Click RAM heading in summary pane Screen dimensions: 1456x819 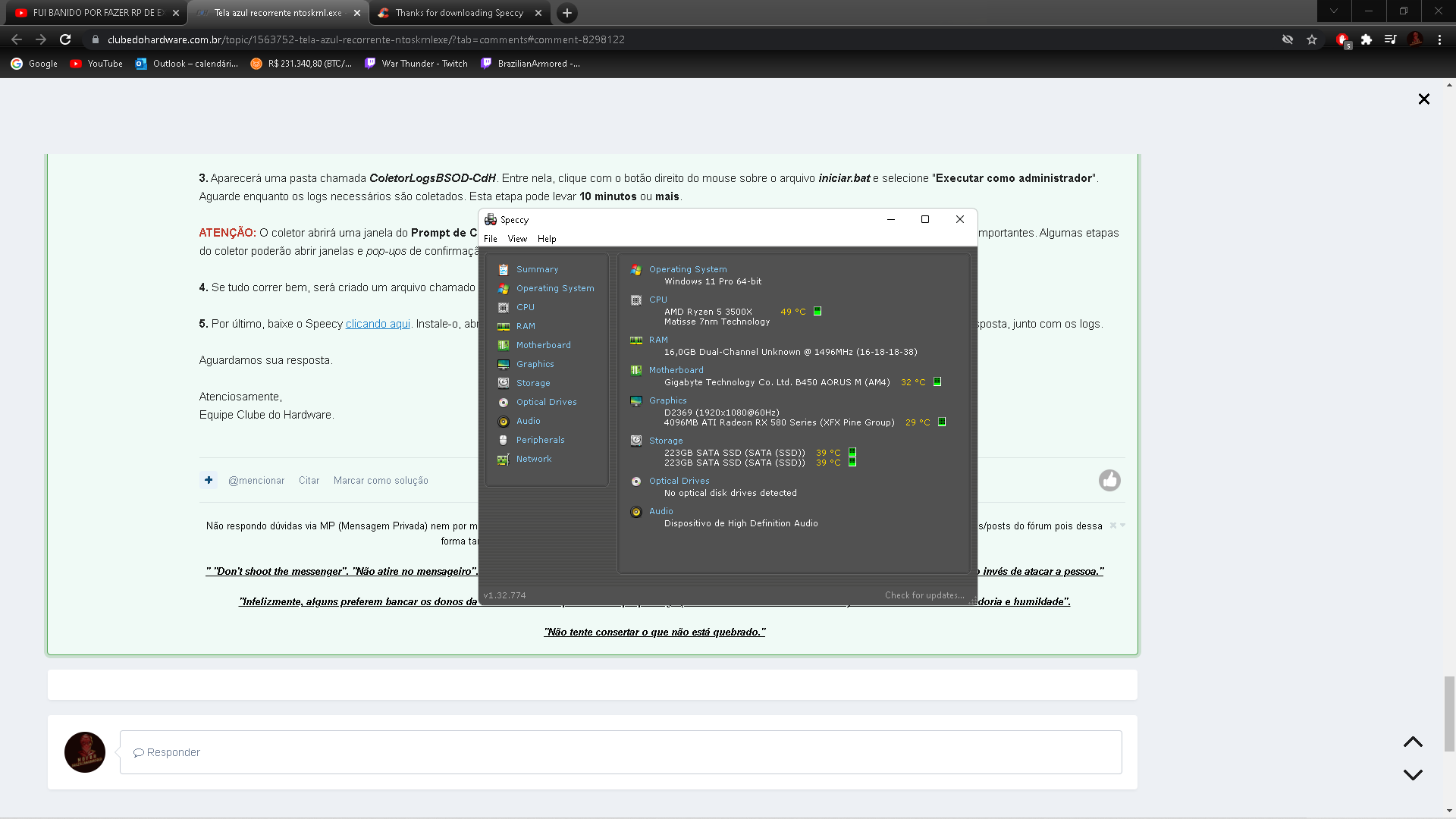pos(658,340)
